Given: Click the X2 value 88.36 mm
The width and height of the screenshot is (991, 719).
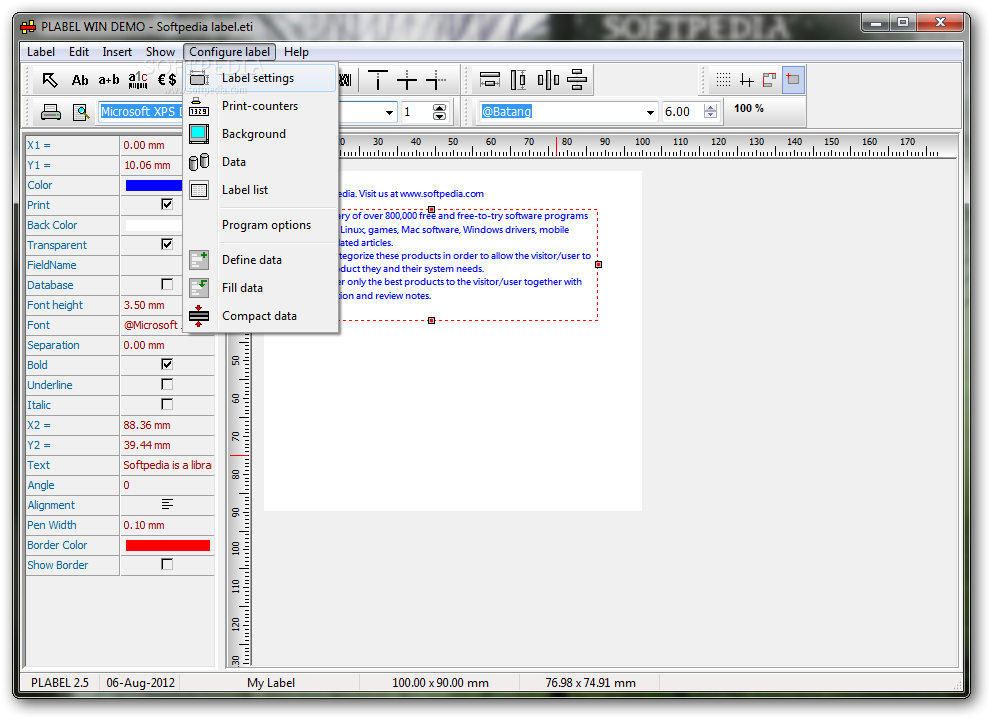Looking at the screenshot, I should coord(147,425).
